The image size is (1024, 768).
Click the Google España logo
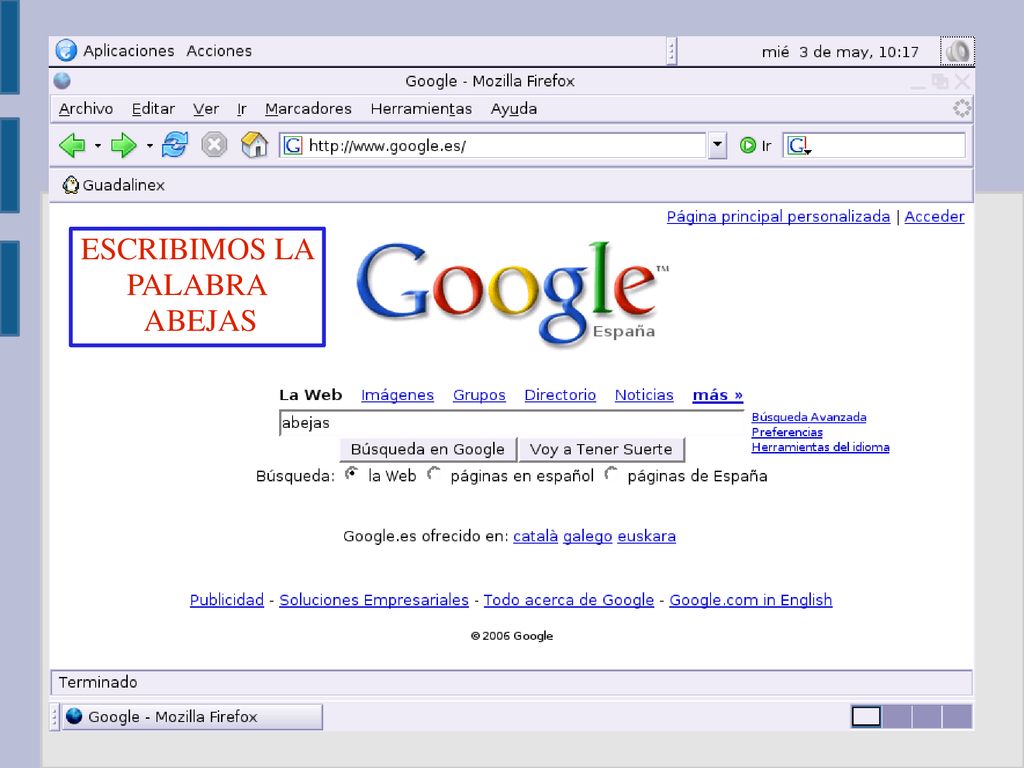[x=513, y=294]
